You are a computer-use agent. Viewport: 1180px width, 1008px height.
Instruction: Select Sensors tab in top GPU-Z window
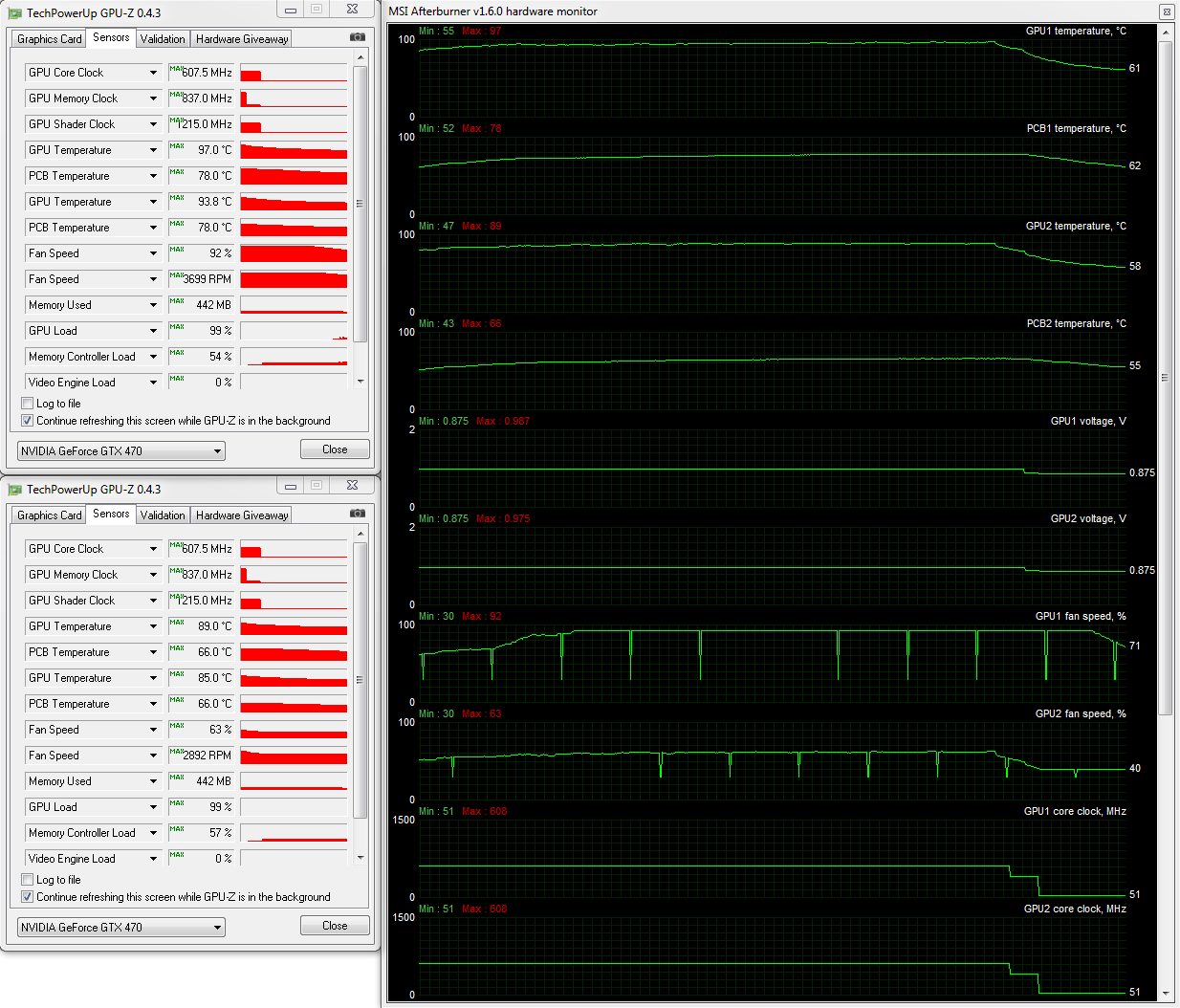click(x=111, y=37)
